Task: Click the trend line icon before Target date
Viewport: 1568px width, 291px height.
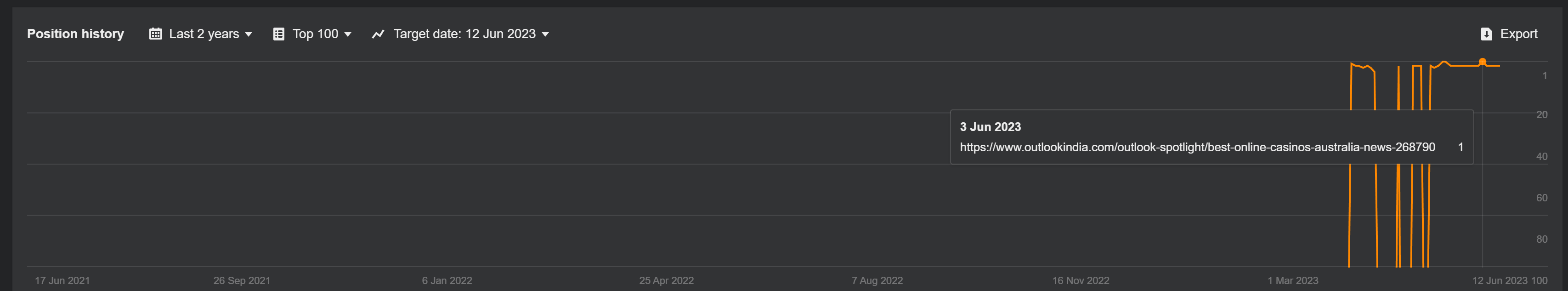Action: pyautogui.click(x=378, y=34)
